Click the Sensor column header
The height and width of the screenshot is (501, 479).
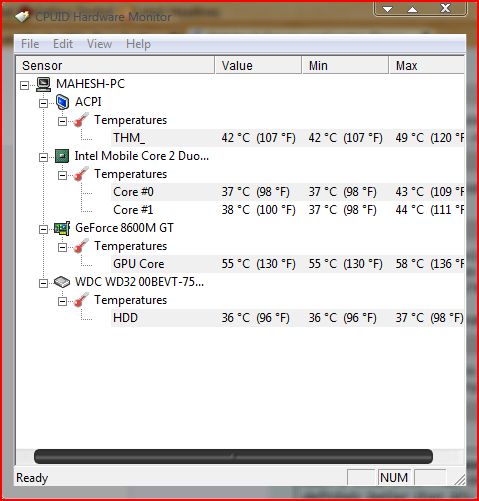[115, 65]
